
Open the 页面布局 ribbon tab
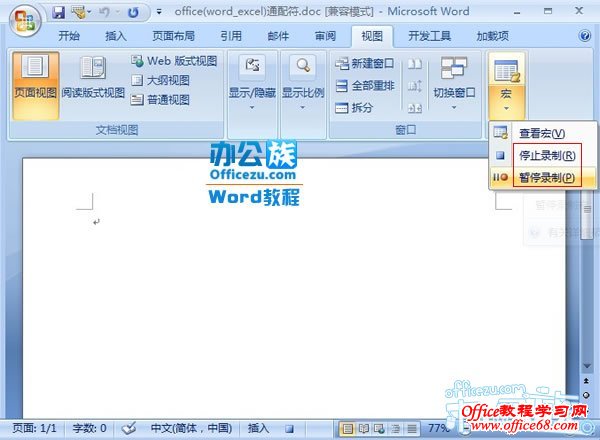(173, 36)
